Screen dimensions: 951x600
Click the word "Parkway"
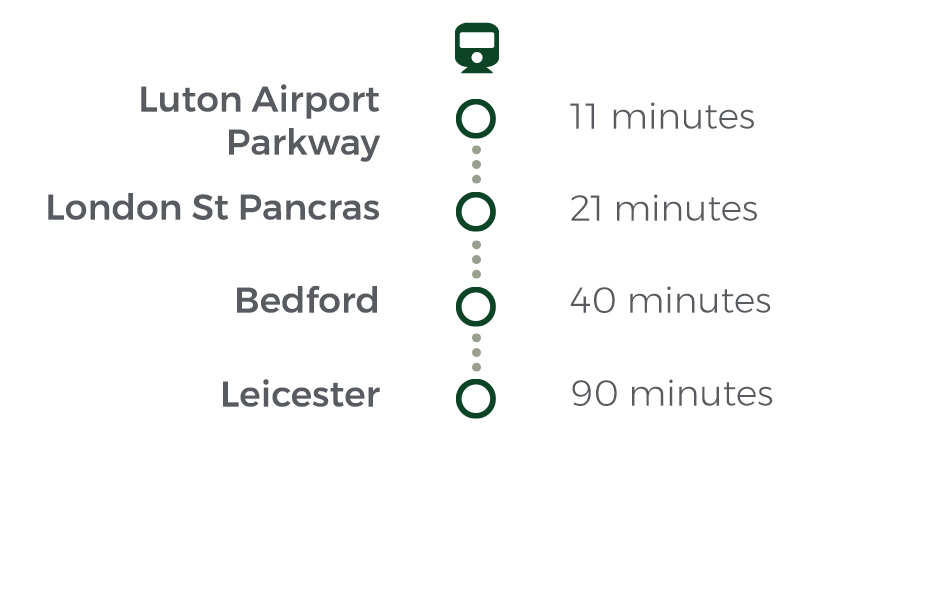coord(303,144)
